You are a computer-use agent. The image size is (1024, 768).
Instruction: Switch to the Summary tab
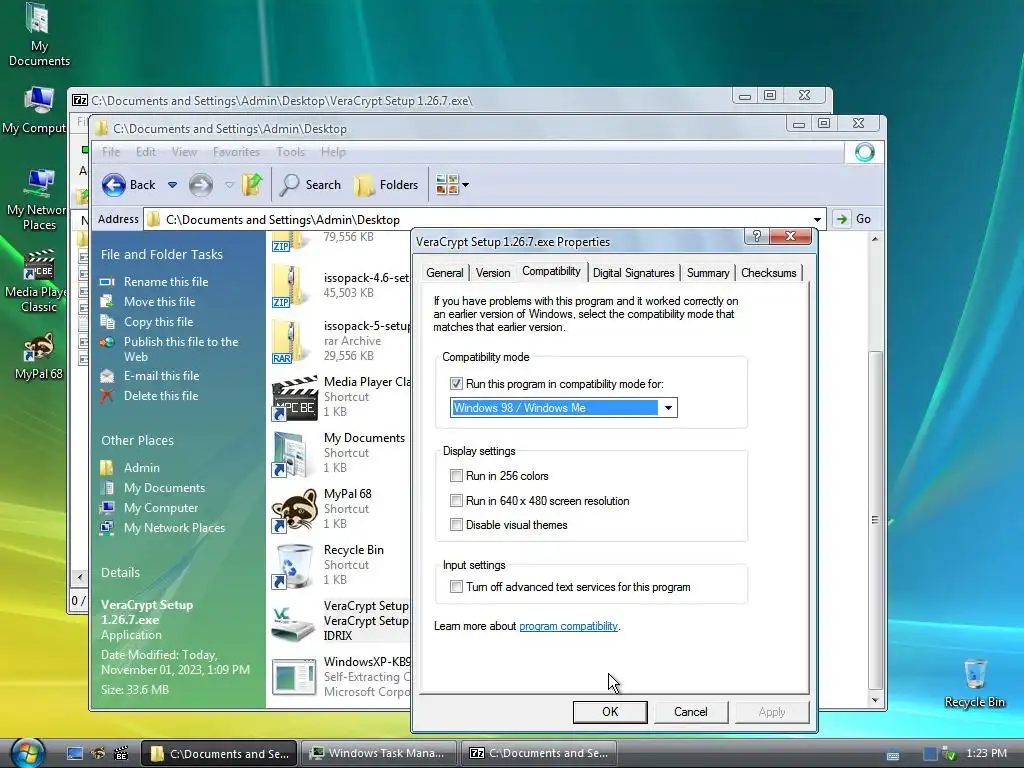pyautogui.click(x=708, y=273)
